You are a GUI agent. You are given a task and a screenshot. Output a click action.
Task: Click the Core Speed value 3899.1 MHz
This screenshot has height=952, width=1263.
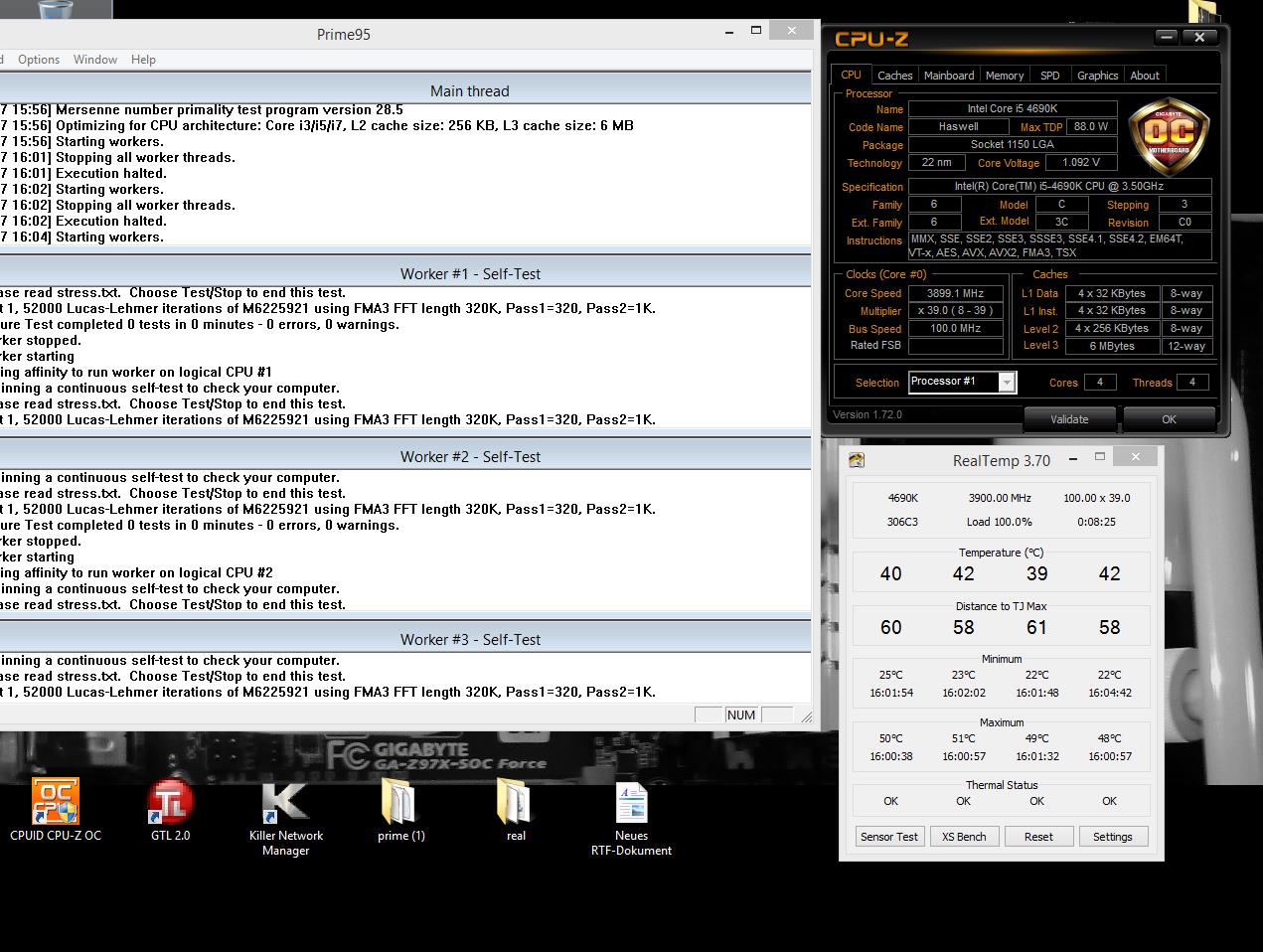(x=955, y=294)
